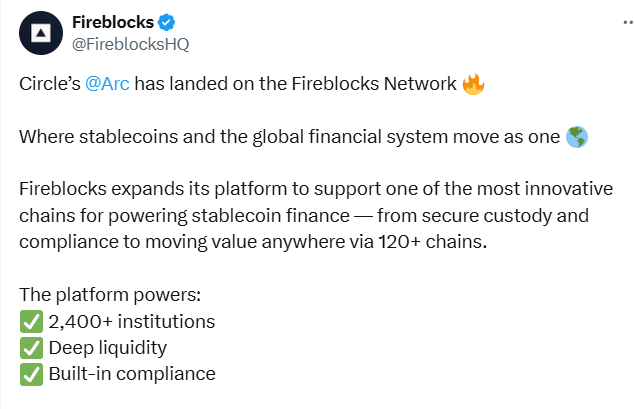Click 'Fireblocks expands its platform' paragraph start

pyautogui.click(x=153, y=189)
